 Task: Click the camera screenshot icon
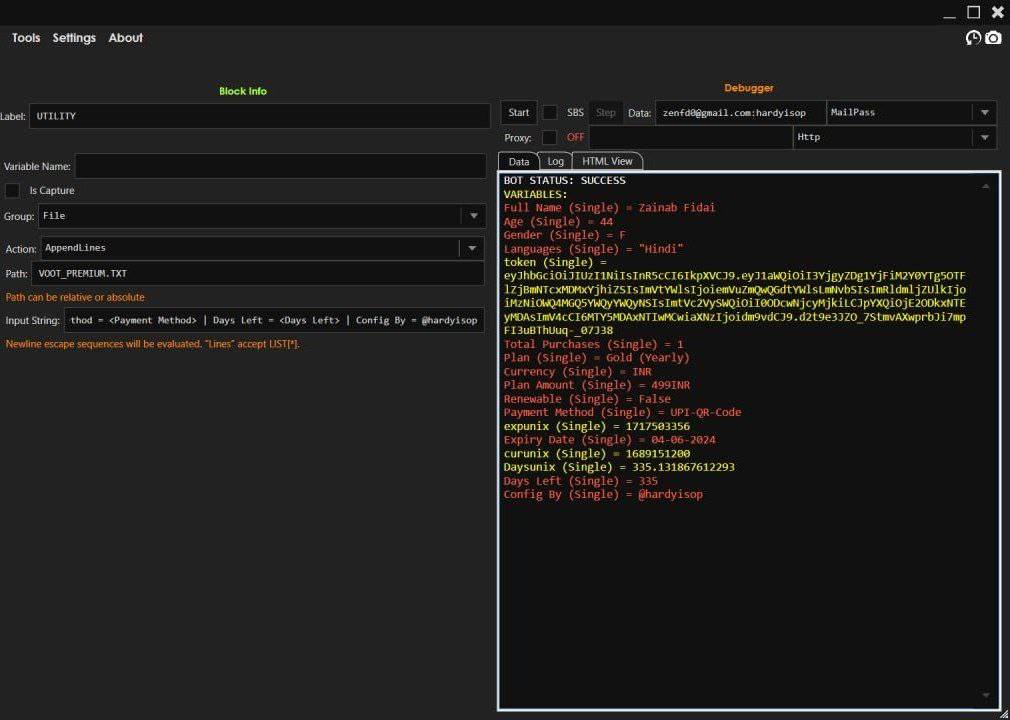coord(993,38)
